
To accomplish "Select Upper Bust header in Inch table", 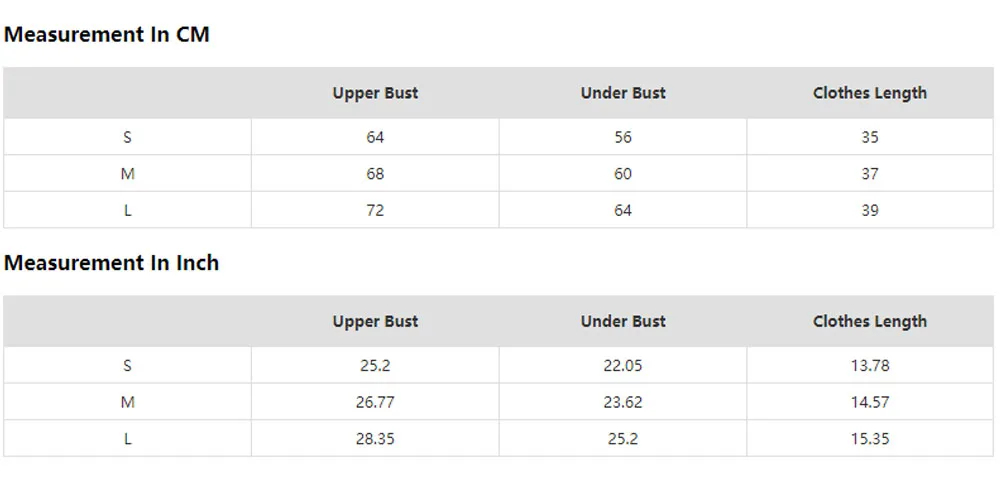I will click(375, 321).
